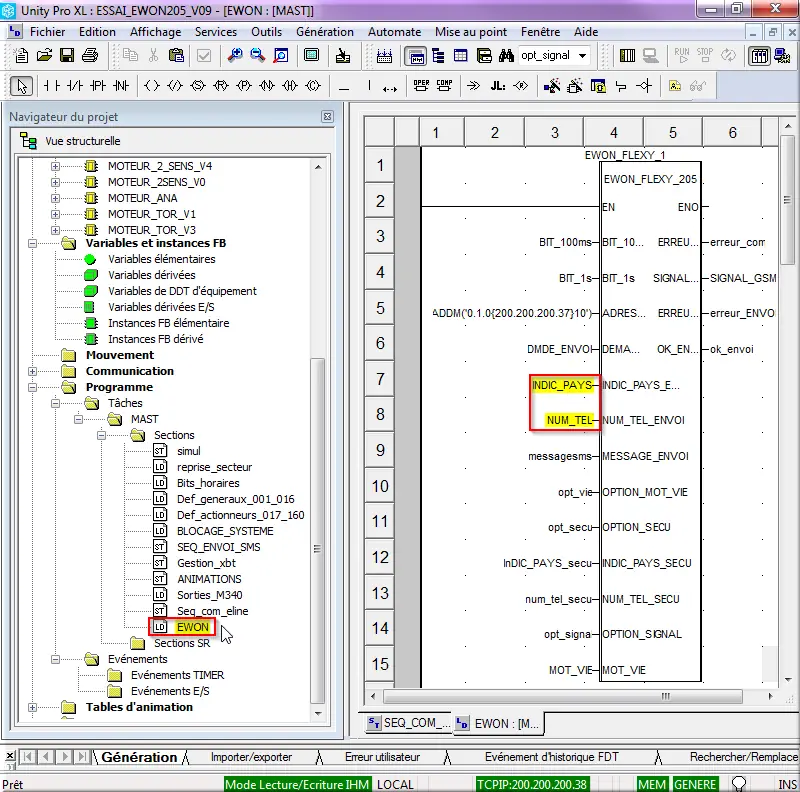This screenshot has height=792, width=800.
Task: Click the Paste clipboard icon
Action: pos(176,55)
